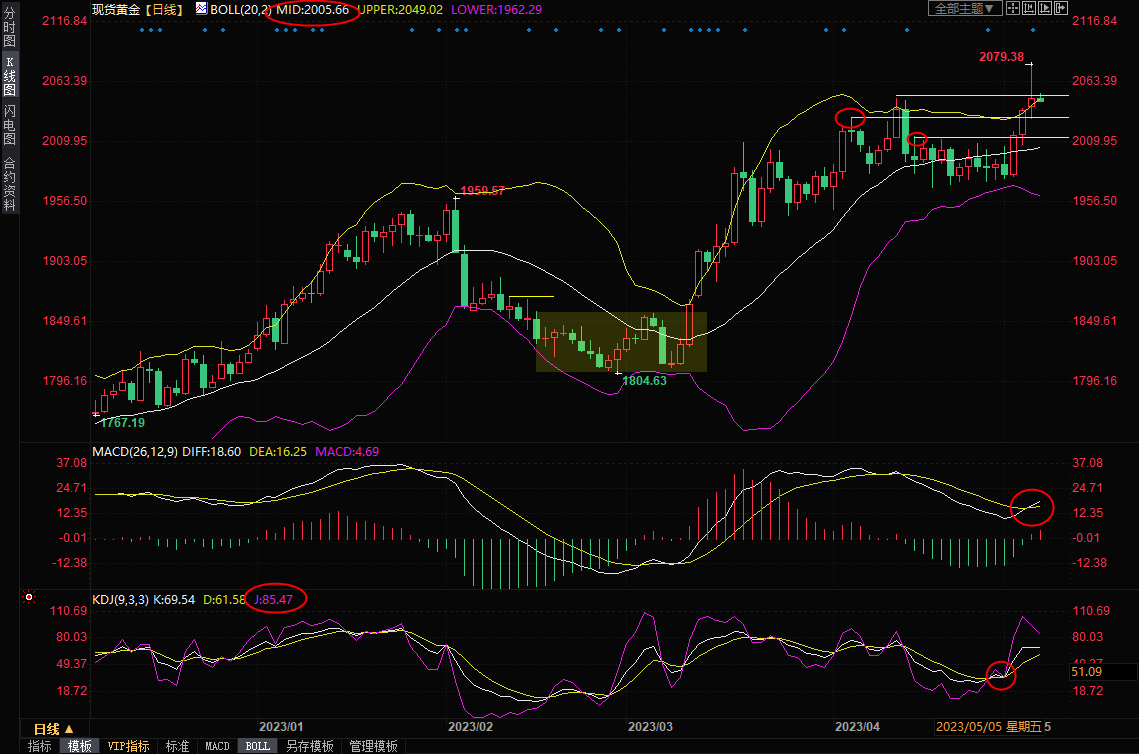Viewport: 1139px width, 754px height.
Task: Toggle the MACD template at bottom bar
Action: click(217, 746)
